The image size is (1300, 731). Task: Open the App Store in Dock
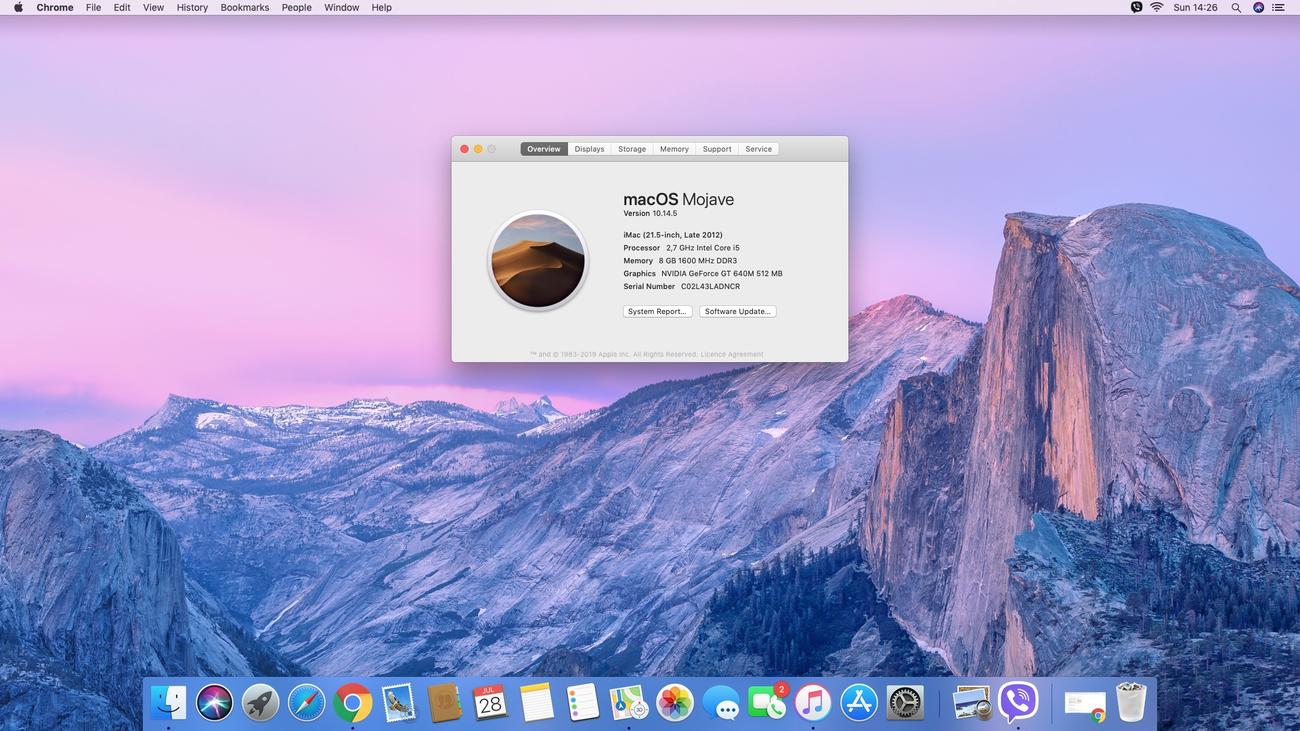(858, 703)
